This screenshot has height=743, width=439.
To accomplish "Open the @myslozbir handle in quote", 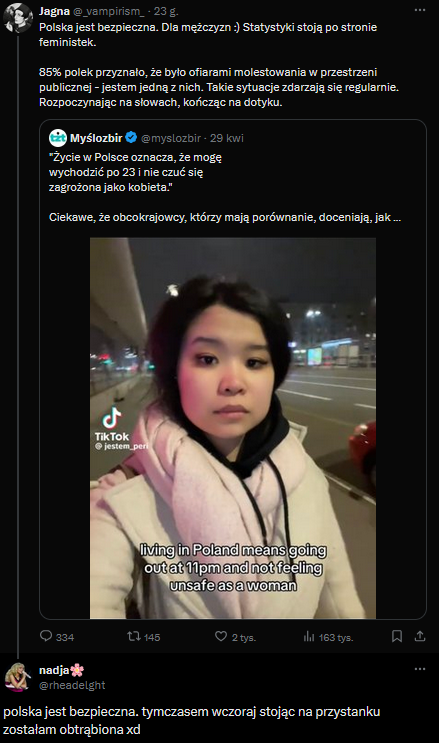I will point(171,138).
